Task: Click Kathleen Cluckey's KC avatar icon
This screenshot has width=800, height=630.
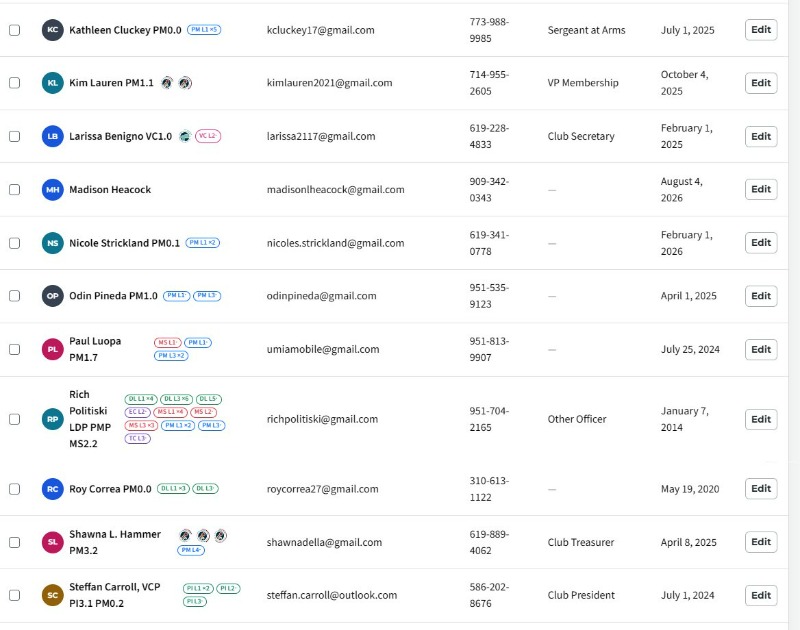Action: point(53,30)
